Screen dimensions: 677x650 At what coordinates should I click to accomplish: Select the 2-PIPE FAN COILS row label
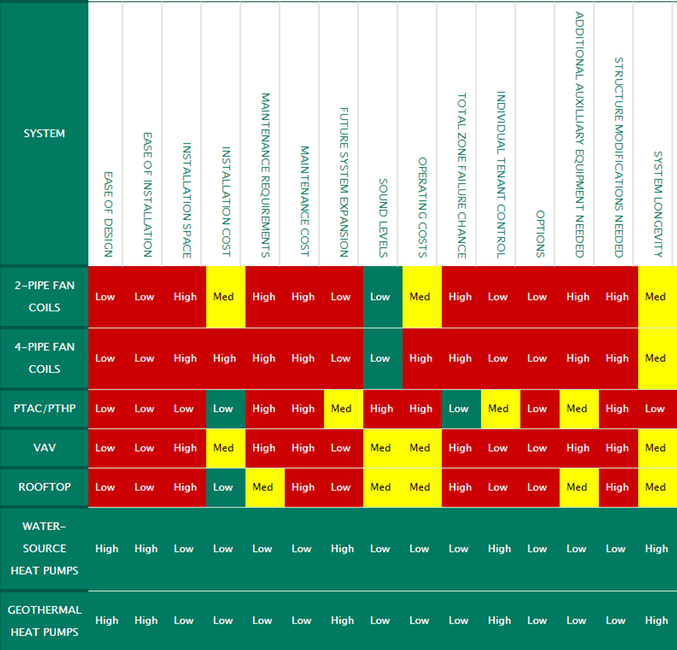(x=44, y=296)
